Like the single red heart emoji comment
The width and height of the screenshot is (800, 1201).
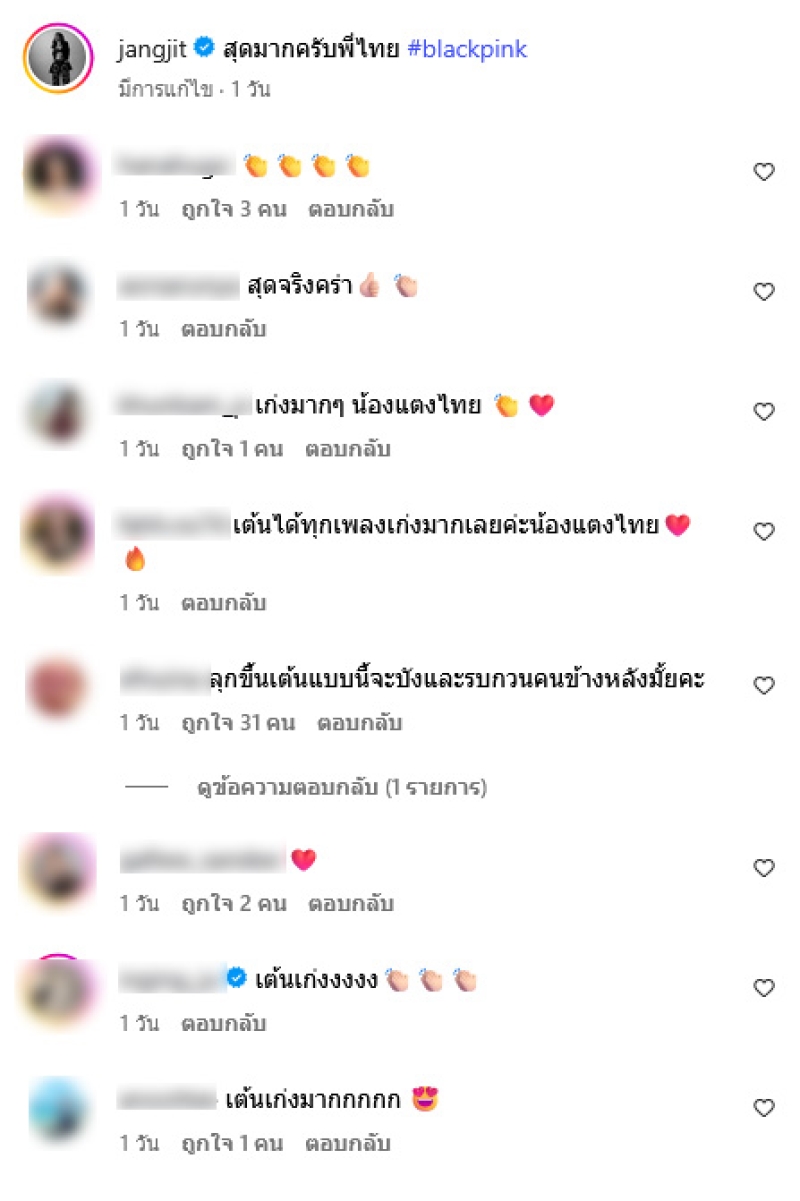pos(764,868)
